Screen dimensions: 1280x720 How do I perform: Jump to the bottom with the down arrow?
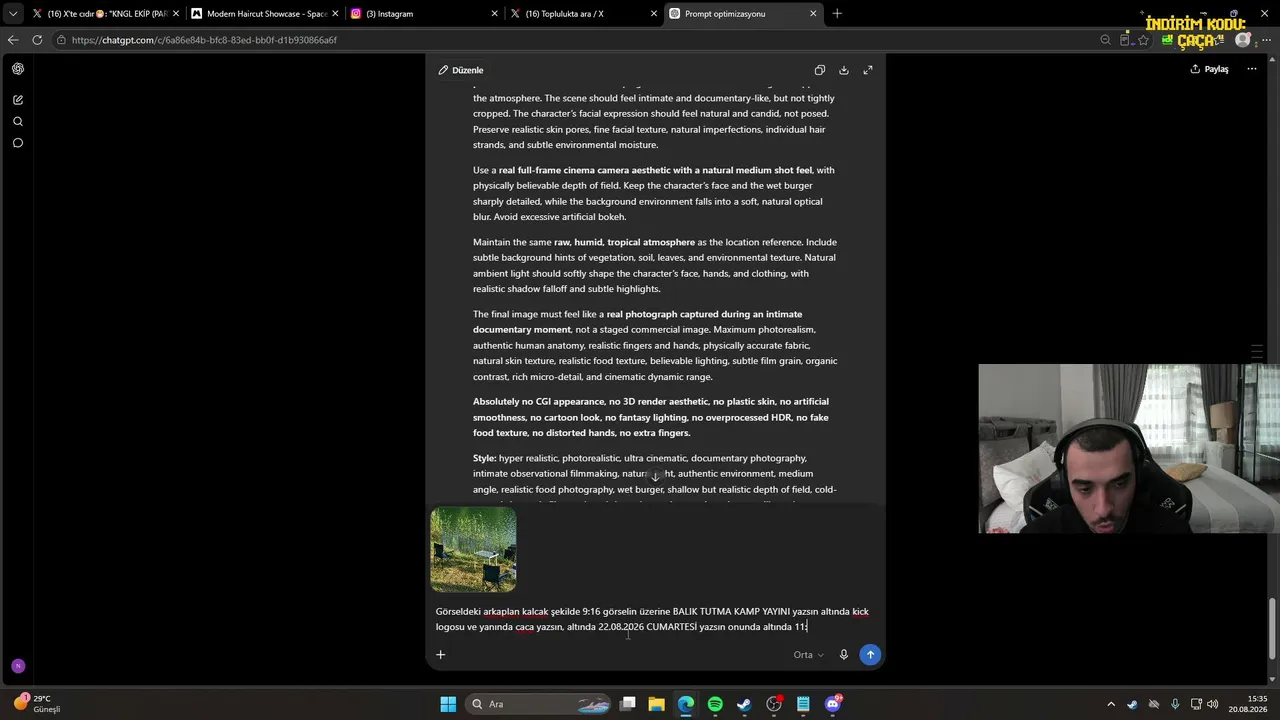coord(655,477)
